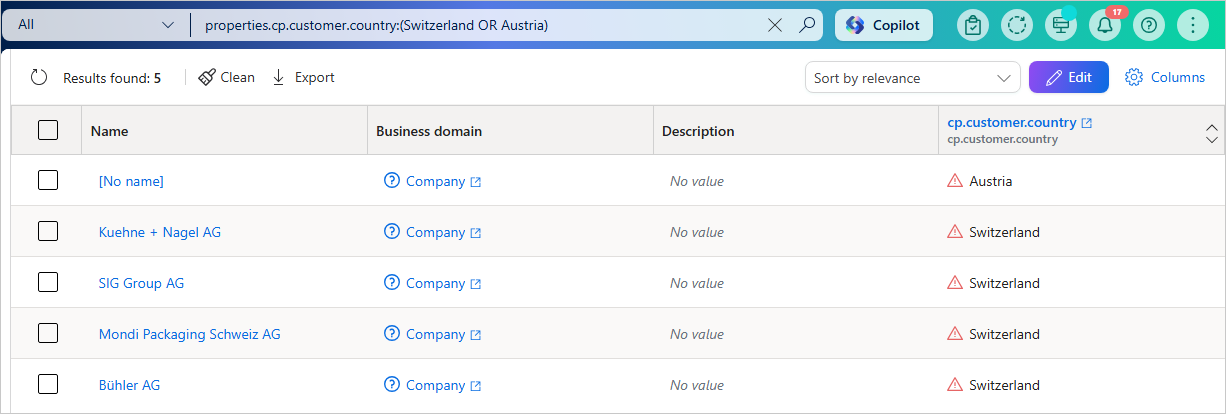Open the Kuehne + Nagel AG entry

(160, 232)
